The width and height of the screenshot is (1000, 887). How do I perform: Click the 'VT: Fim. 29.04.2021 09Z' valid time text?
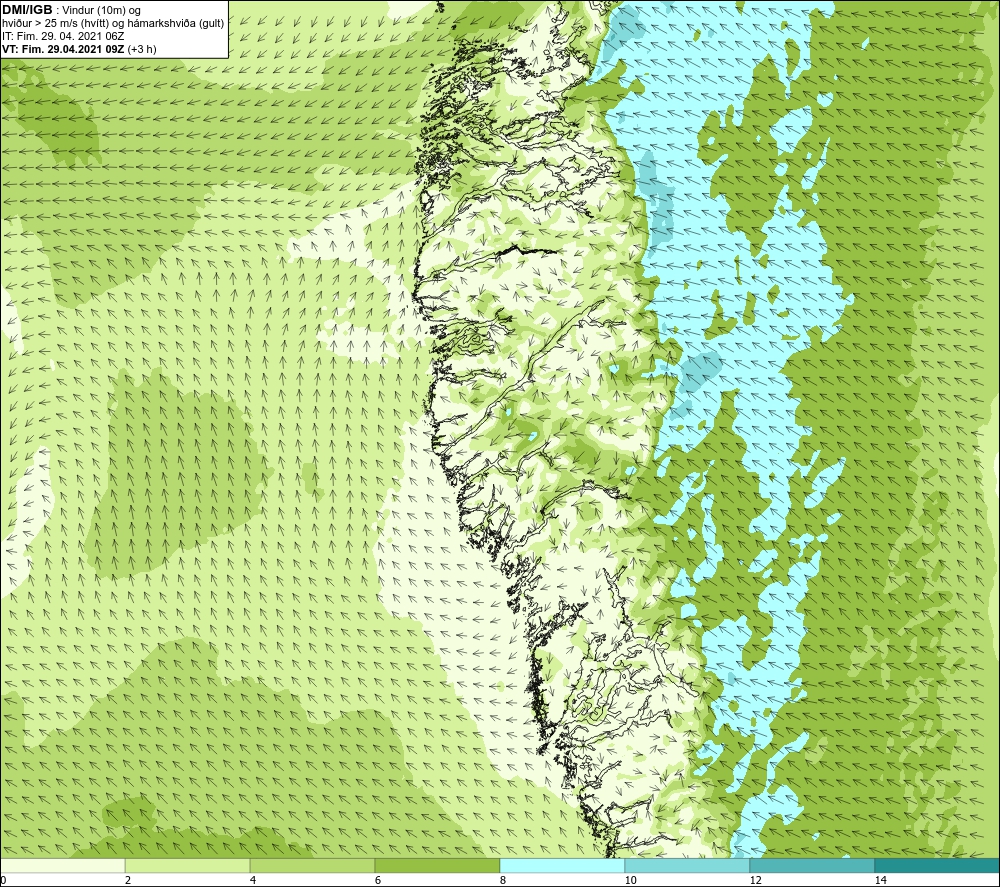click(64, 49)
